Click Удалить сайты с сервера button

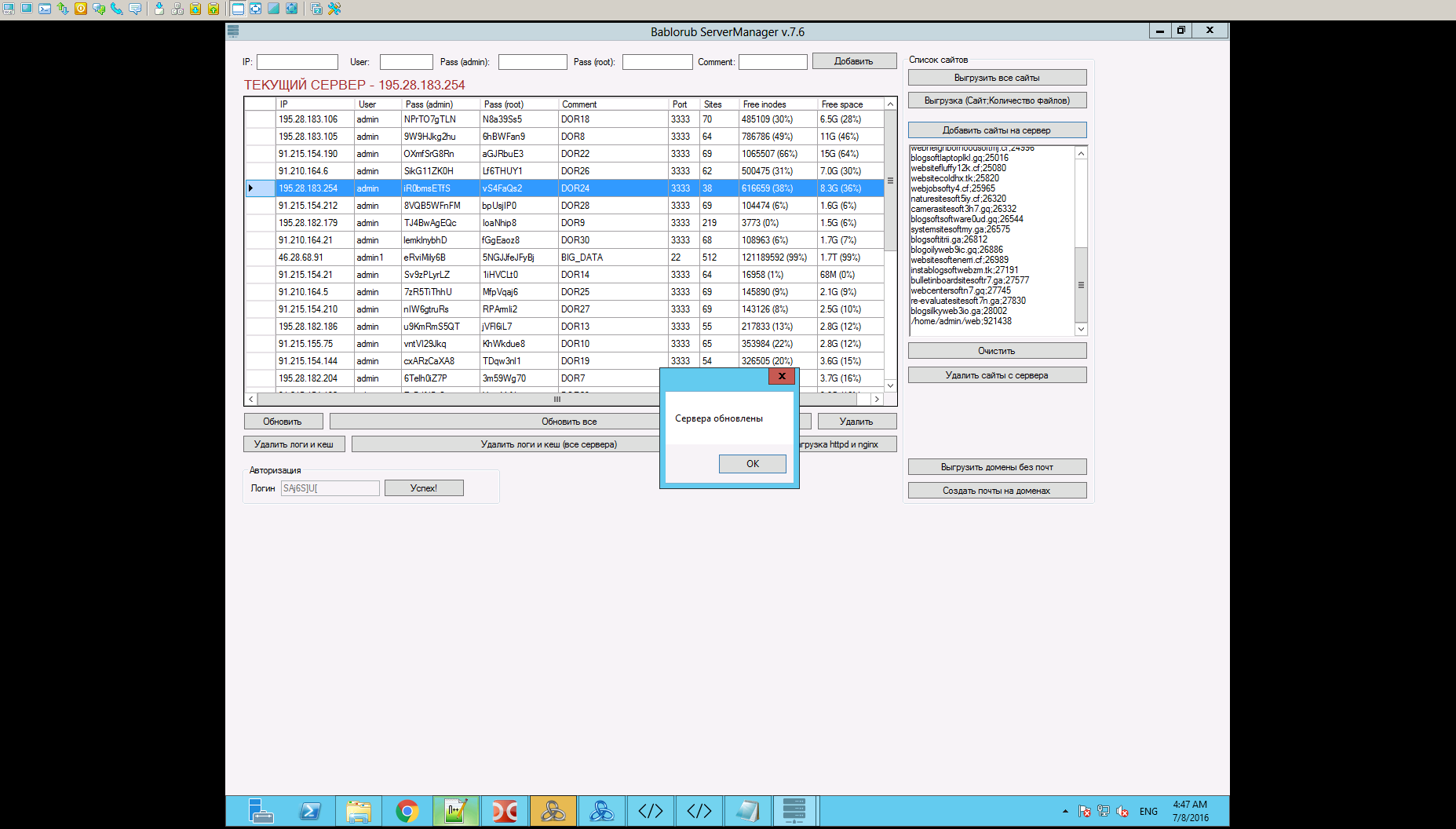[997, 375]
